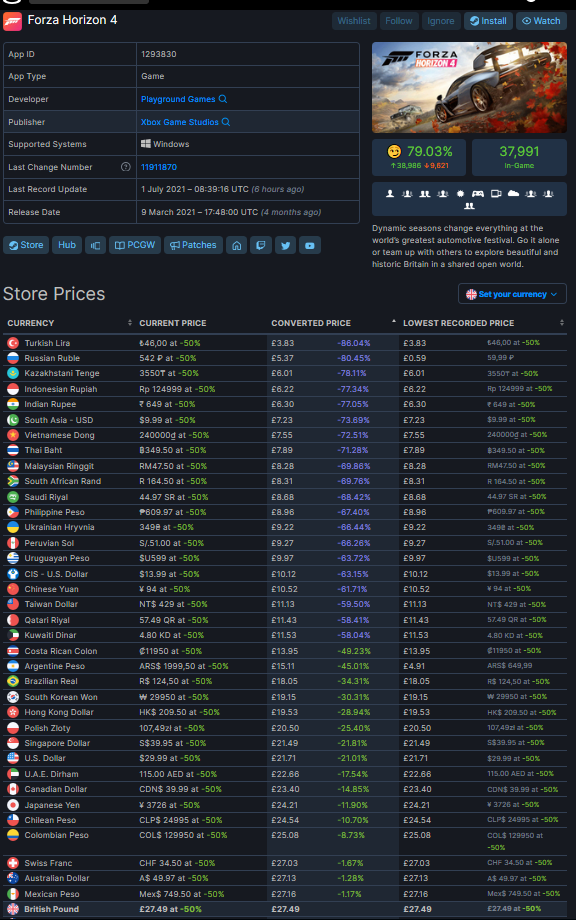
Task: Click the Turkish Lira flag icon
Action: coord(13,343)
